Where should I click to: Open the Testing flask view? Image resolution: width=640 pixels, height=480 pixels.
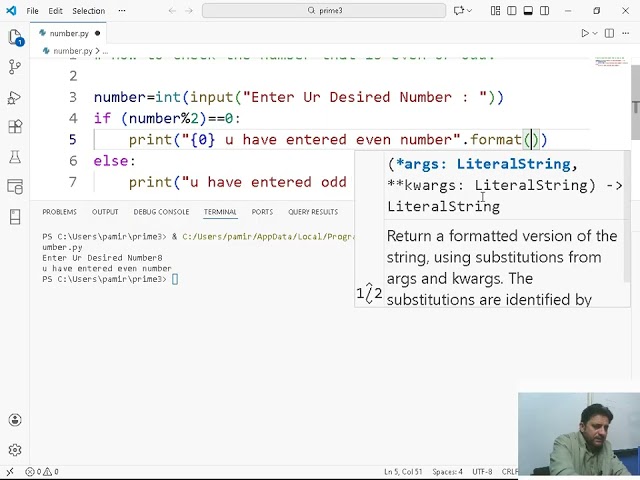15,157
